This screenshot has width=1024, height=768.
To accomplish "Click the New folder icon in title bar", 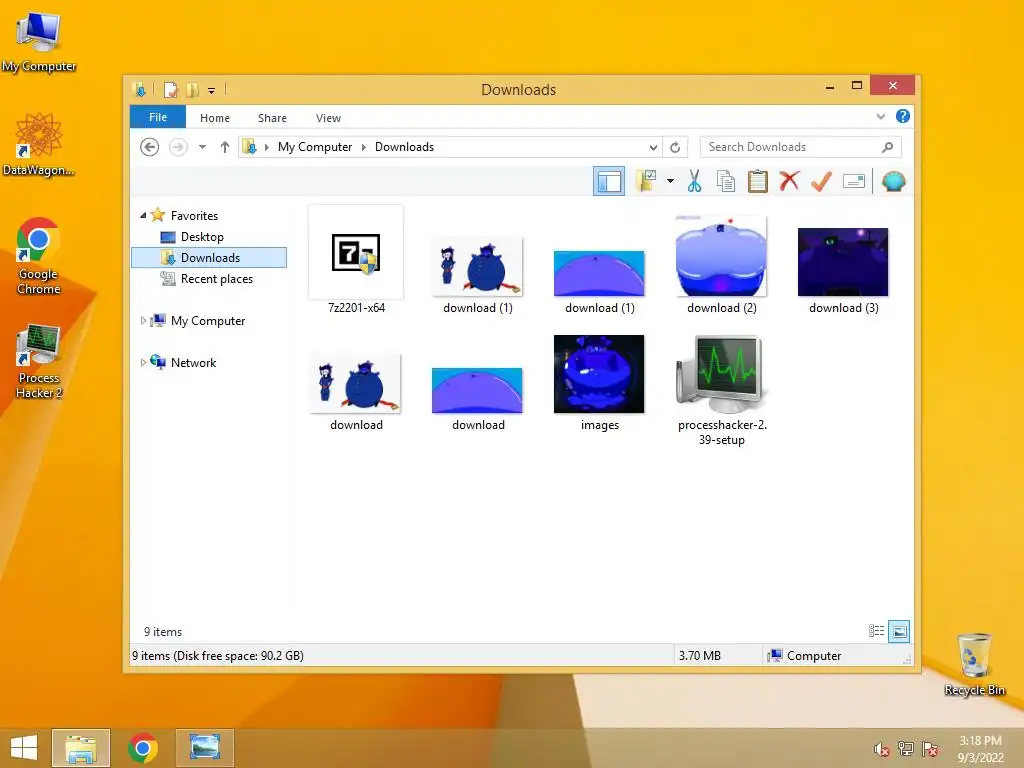I will (x=193, y=89).
